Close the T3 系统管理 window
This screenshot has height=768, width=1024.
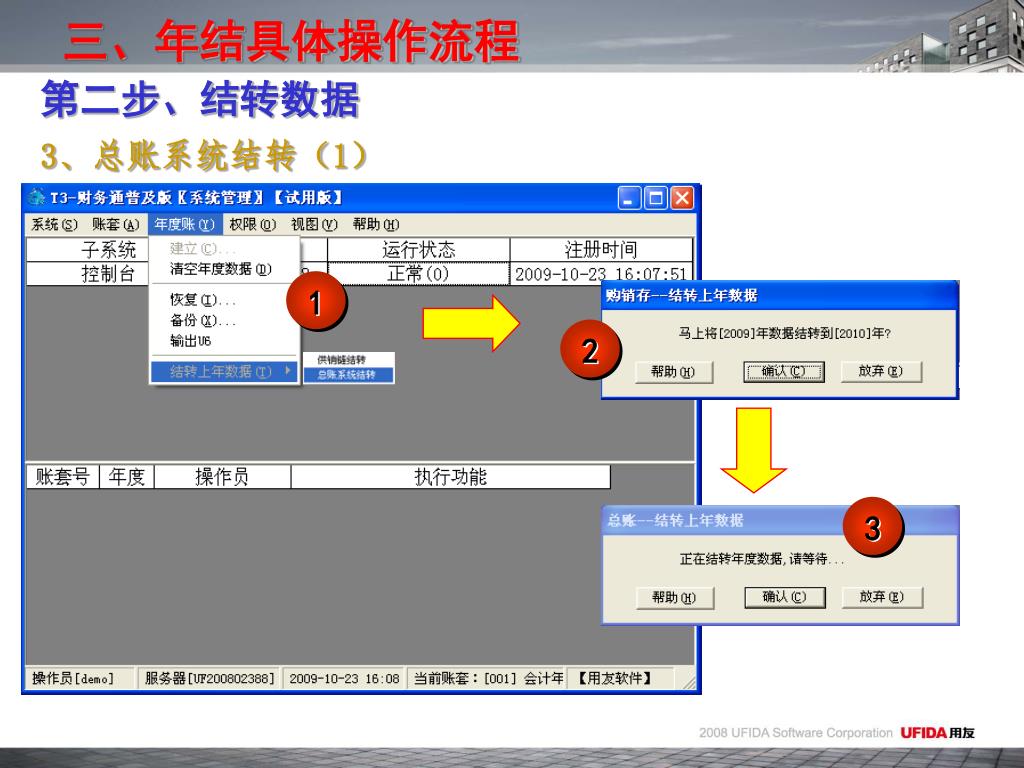(682, 198)
